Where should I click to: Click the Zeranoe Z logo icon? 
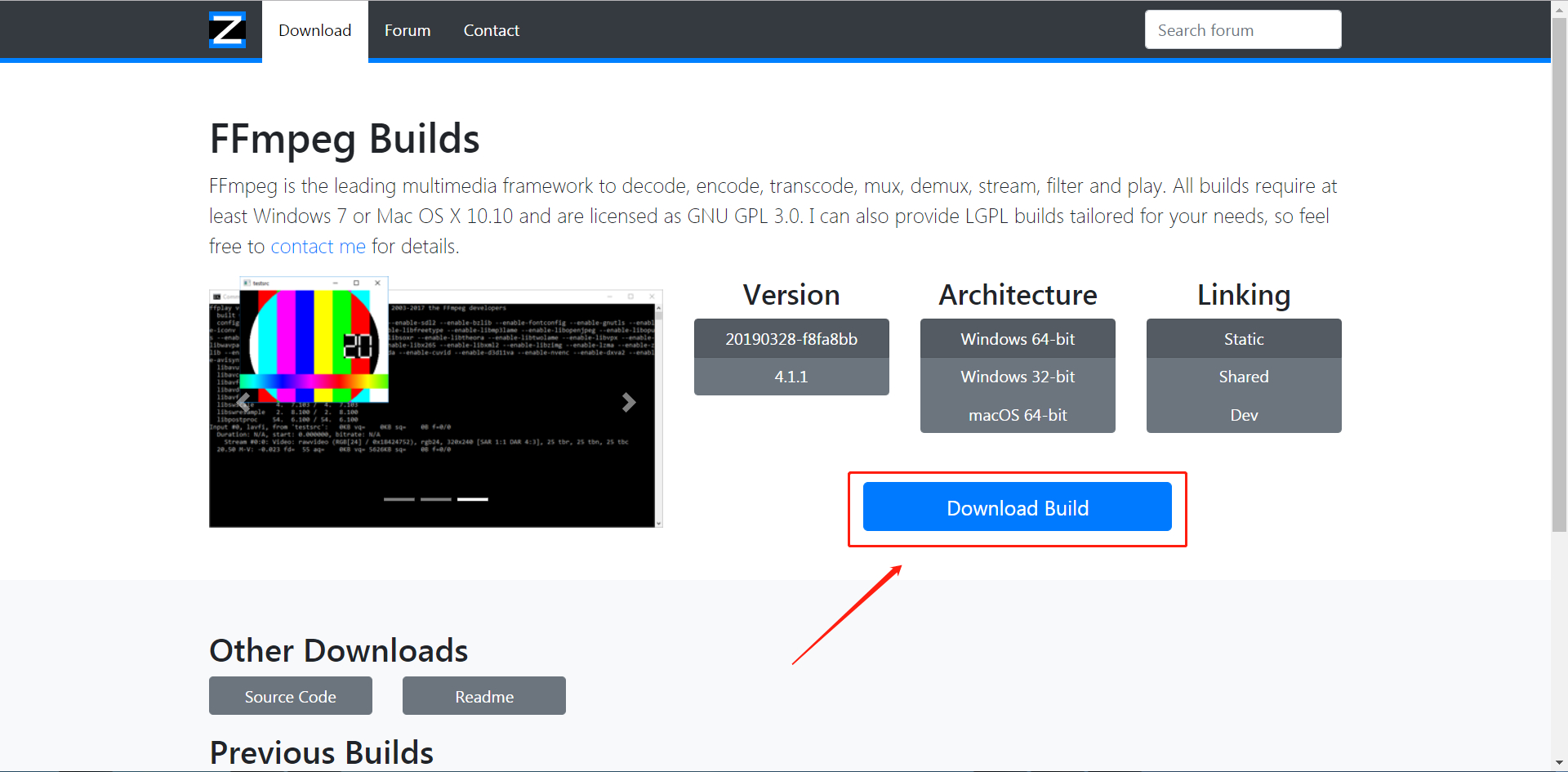pos(227,30)
